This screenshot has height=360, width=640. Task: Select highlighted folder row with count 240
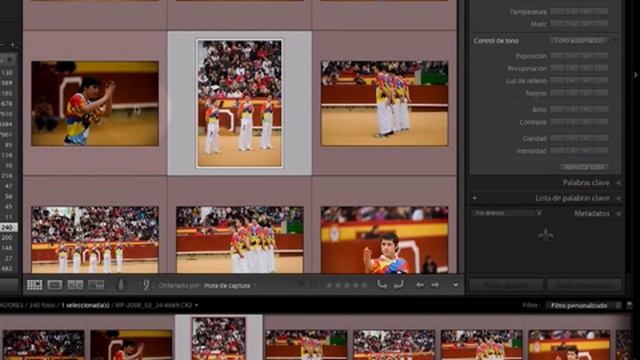pos(9,227)
